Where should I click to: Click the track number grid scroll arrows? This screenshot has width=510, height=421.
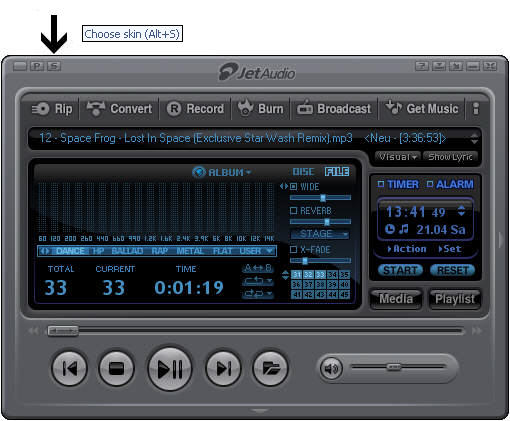[286, 275]
